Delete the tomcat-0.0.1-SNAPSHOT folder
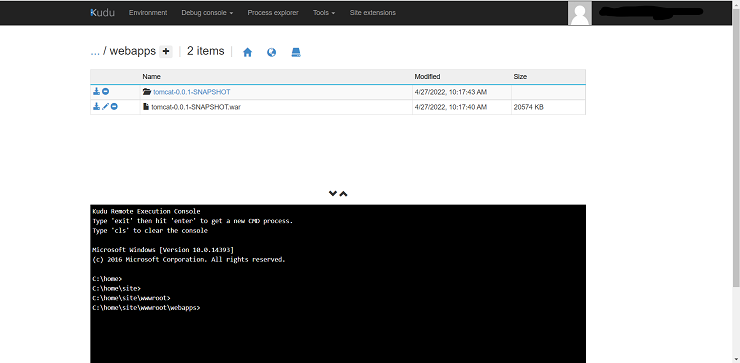 [x=106, y=92]
